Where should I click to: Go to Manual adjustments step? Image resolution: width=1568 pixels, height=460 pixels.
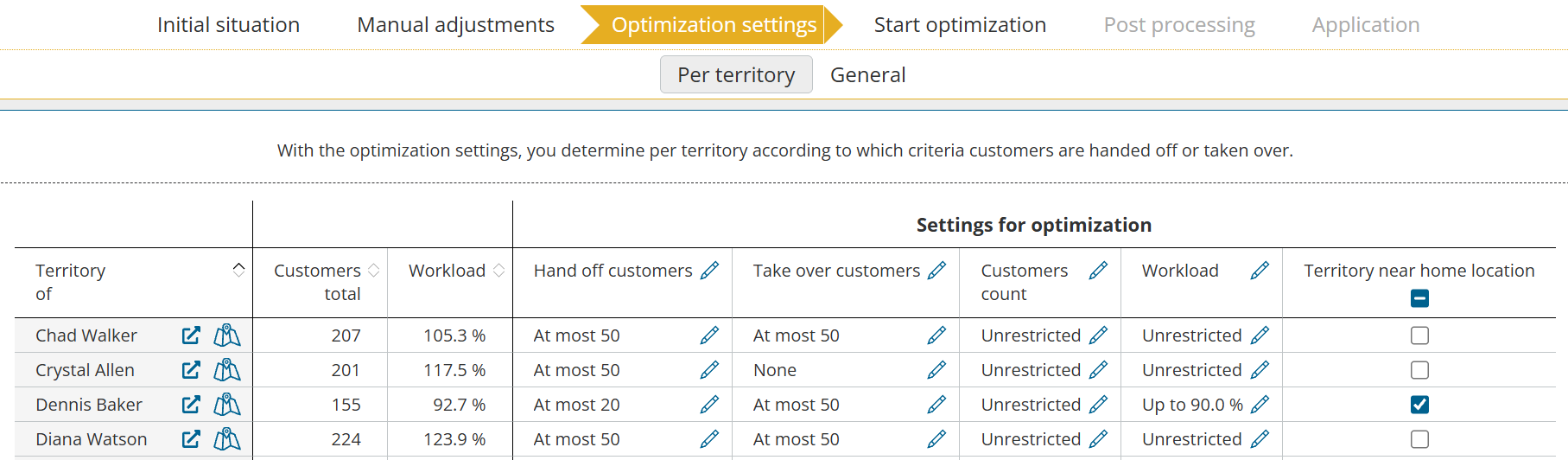455,25
